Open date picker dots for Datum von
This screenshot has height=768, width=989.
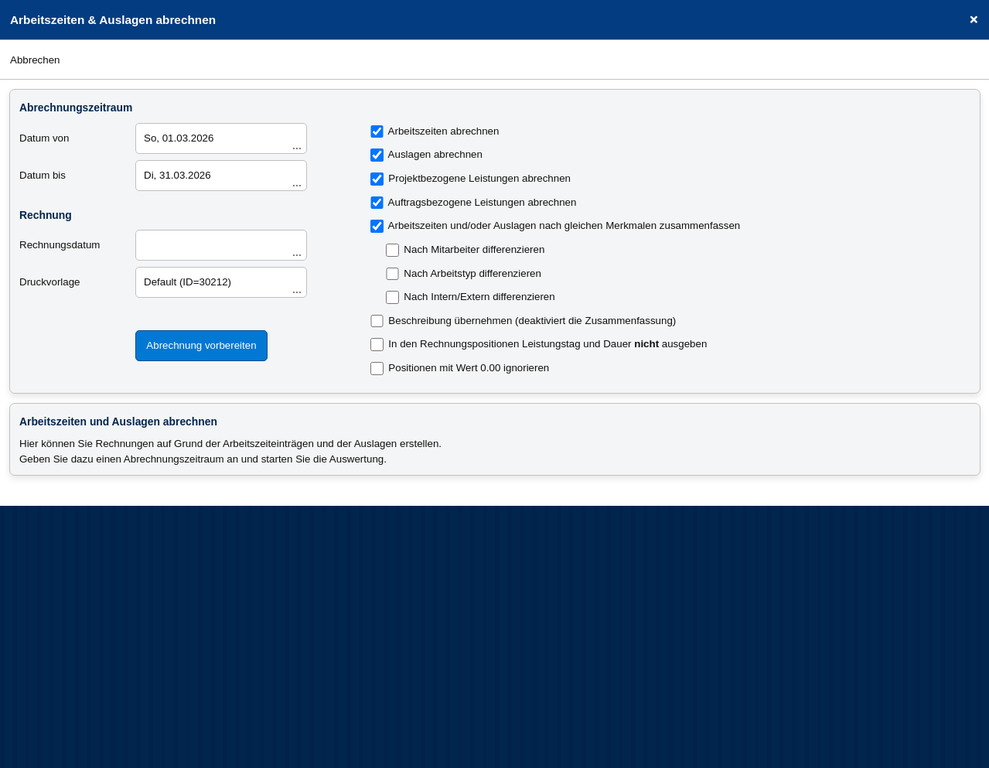tap(297, 147)
